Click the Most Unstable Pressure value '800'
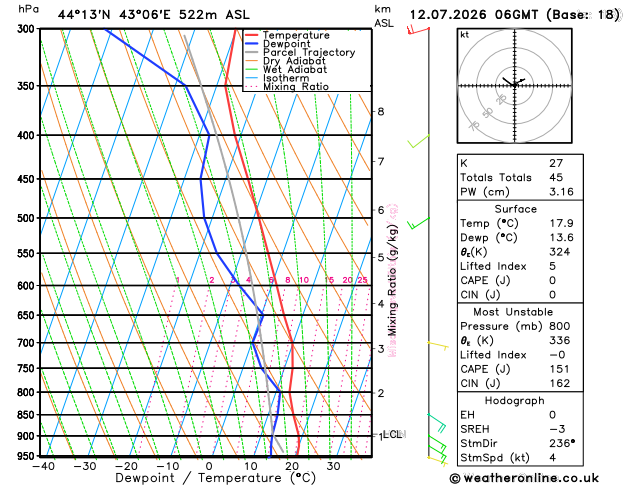 pyautogui.click(x=560, y=326)
